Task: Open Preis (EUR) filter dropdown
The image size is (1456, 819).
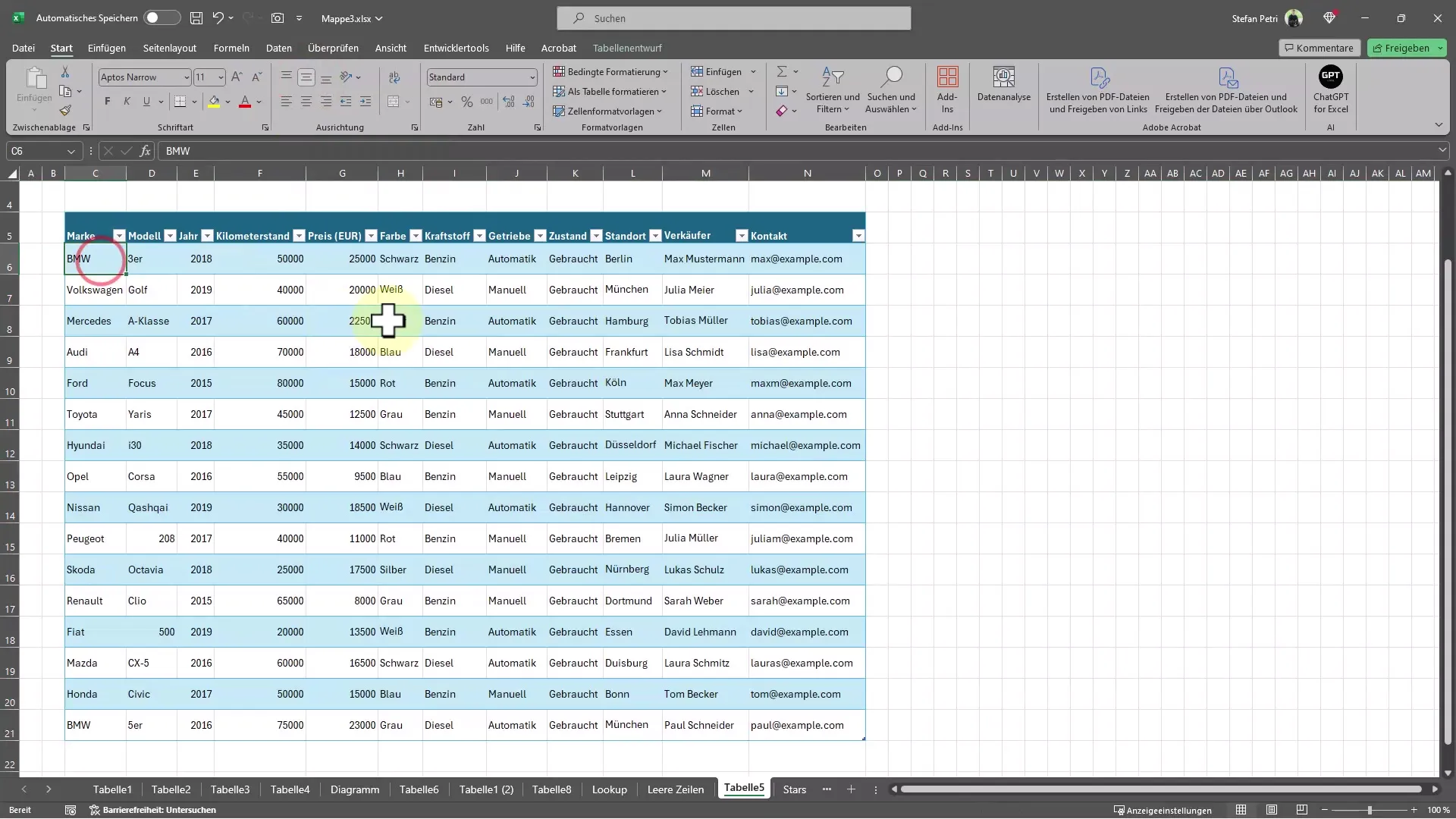Action: tap(370, 235)
